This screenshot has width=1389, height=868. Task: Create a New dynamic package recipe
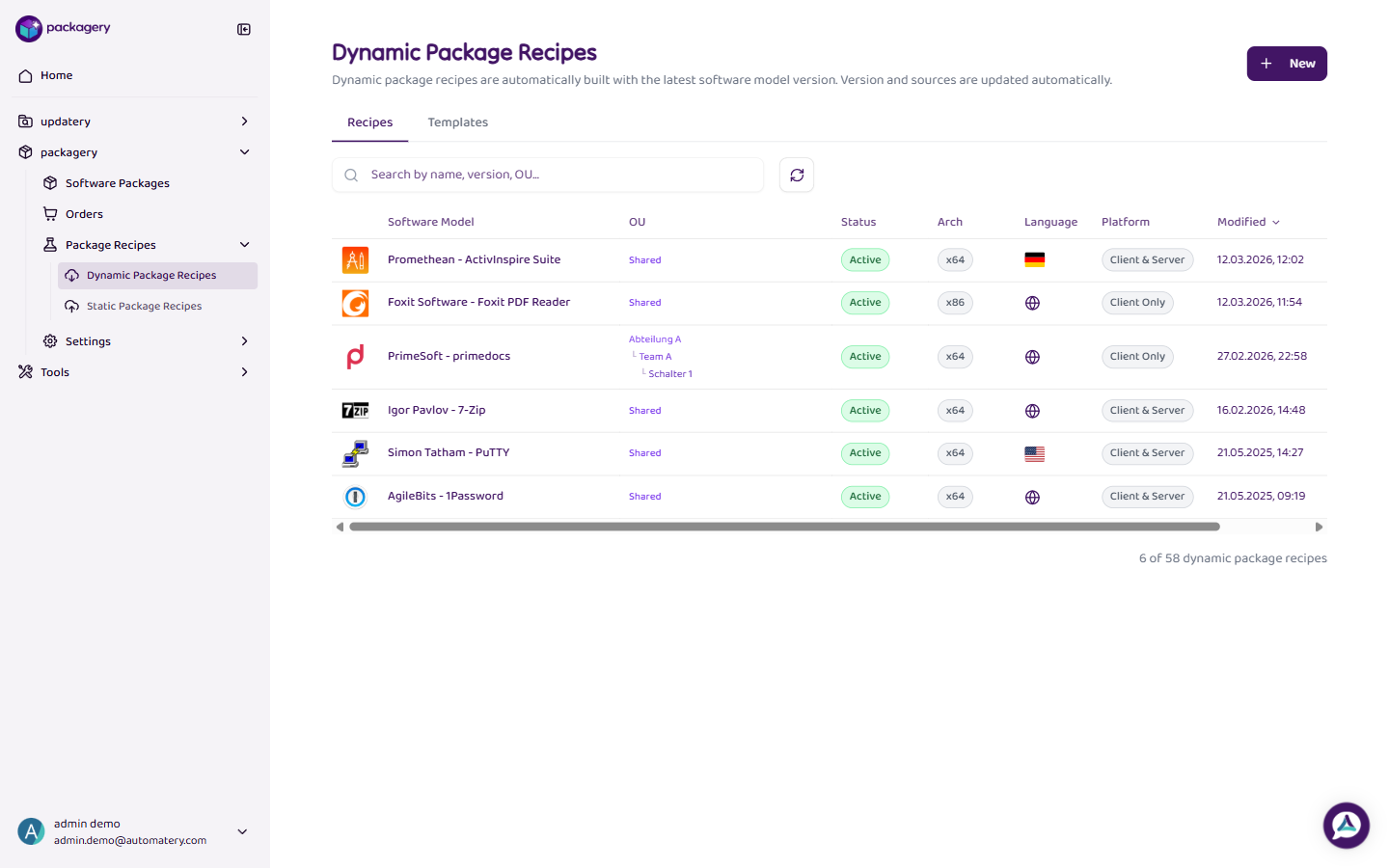click(1287, 63)
